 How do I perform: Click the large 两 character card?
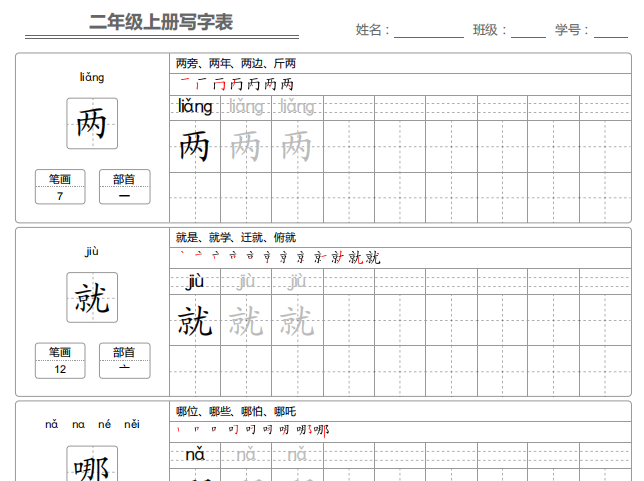pyautogui.click(x=92, y=123)
